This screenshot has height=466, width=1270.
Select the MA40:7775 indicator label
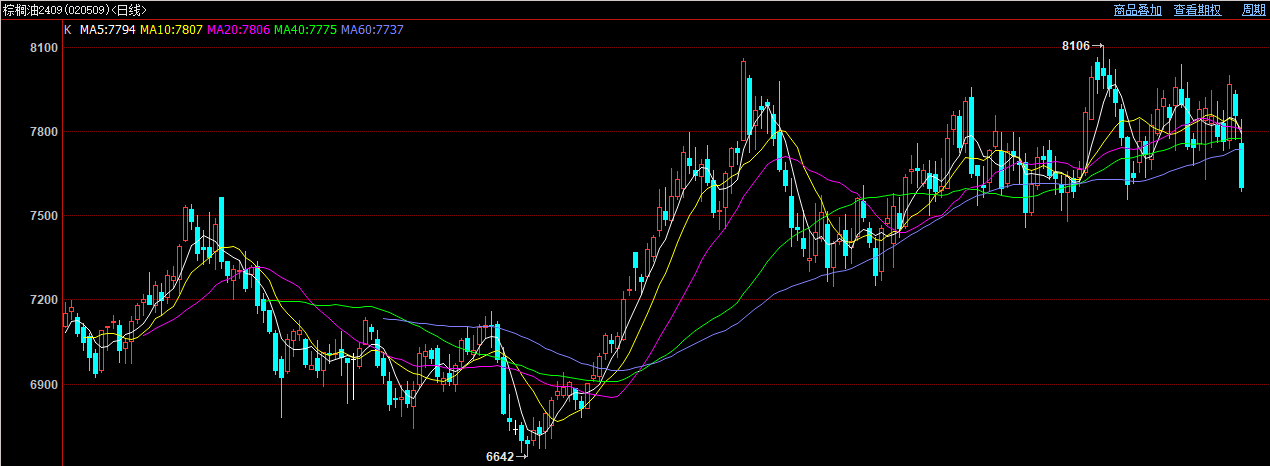pyautogui.click(x=305, y=30)
